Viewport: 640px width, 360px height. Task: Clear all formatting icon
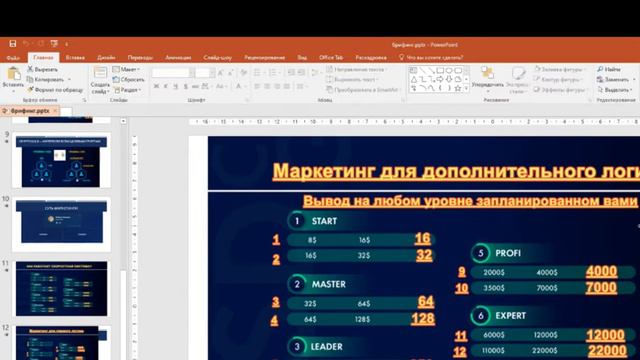(244, 73)
